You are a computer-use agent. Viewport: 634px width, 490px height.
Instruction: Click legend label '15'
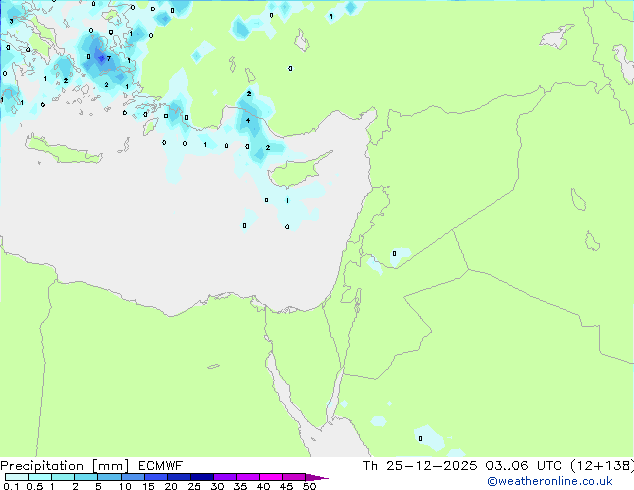pyautogui.click(x=148, y=486)
